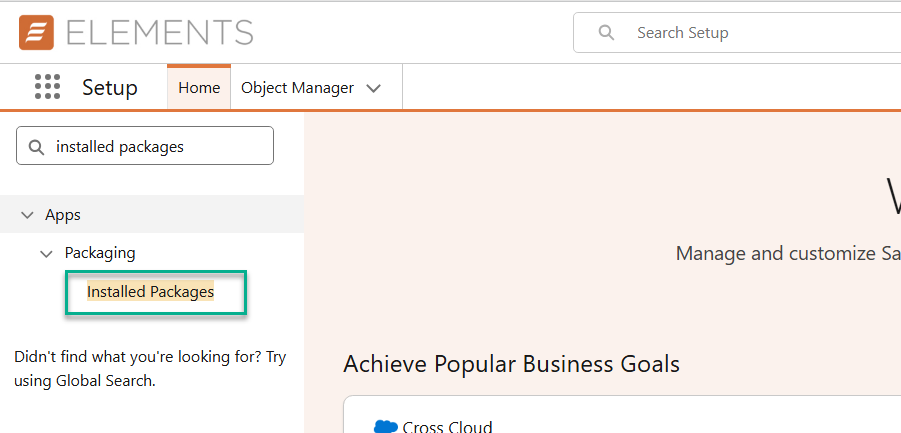Open the App Launcher dots grid
Viewport: 901px width, 433px height.
click(48, 87)
